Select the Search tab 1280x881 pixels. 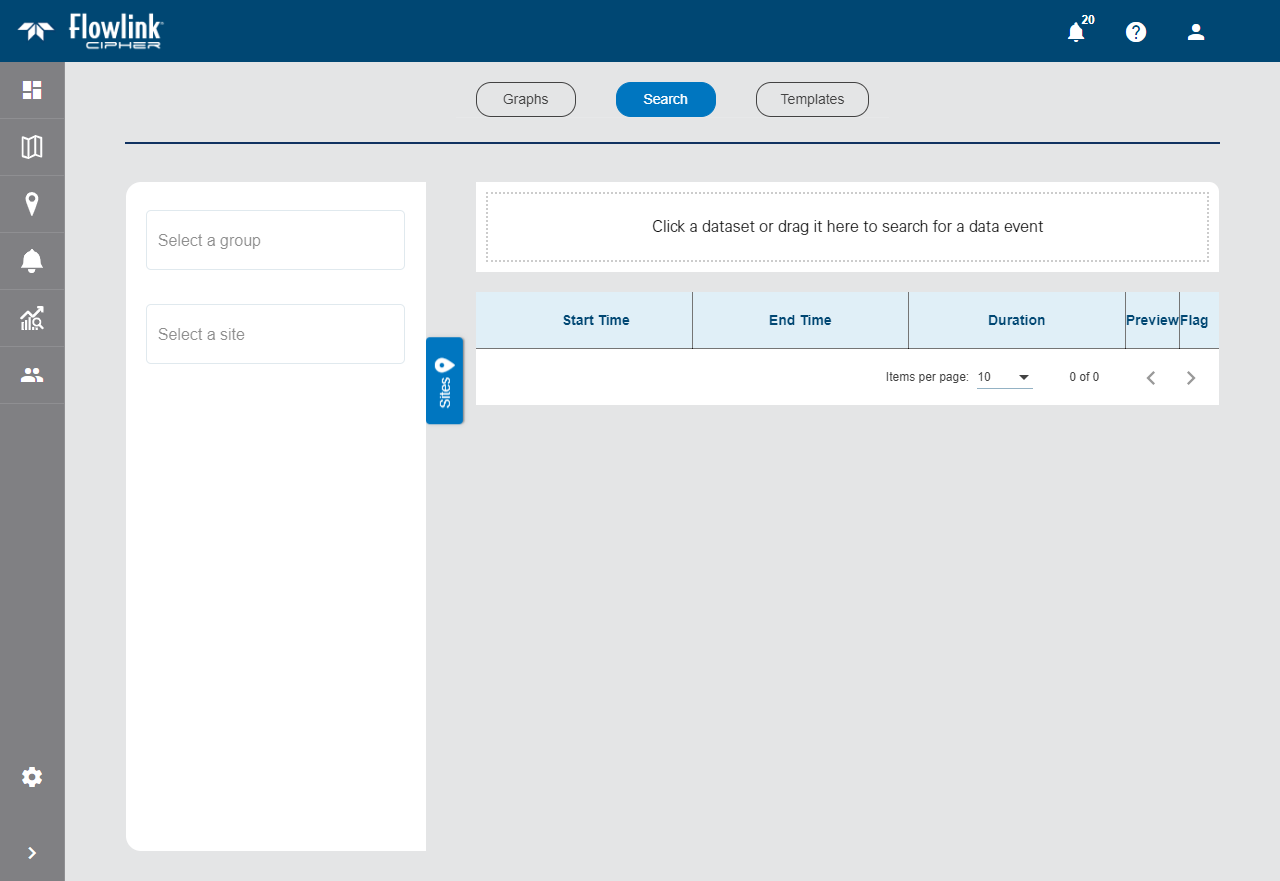coord(666,99)
